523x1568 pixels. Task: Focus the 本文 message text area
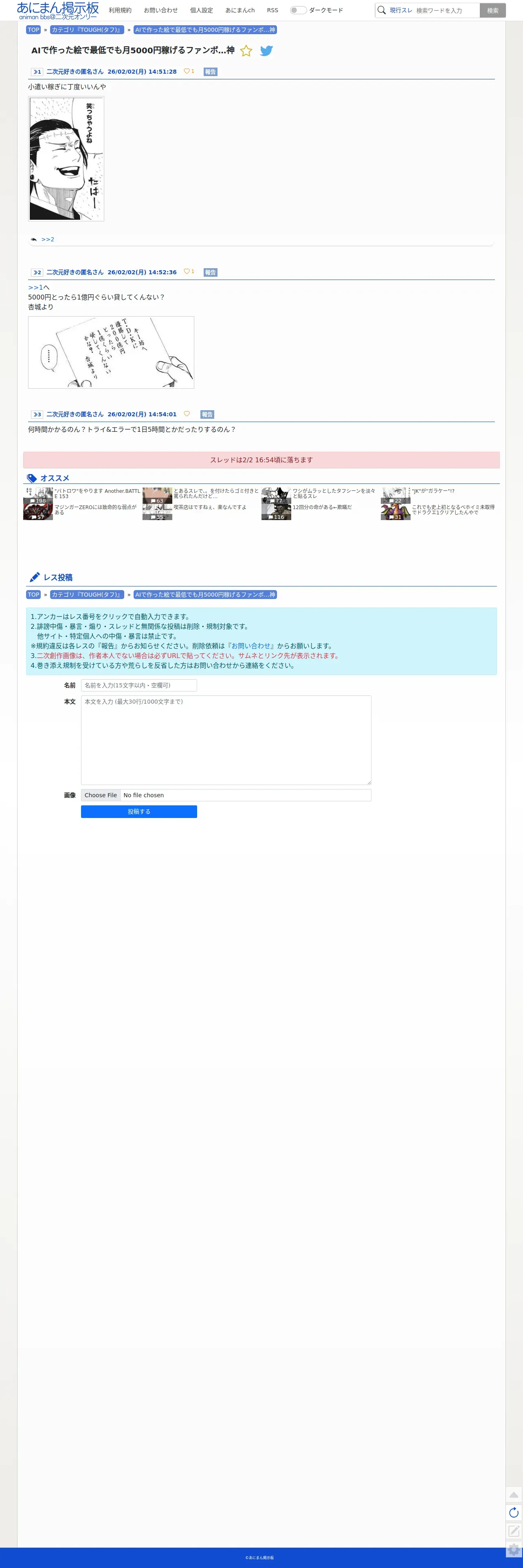pyautogui.click(x=226, y=740)
